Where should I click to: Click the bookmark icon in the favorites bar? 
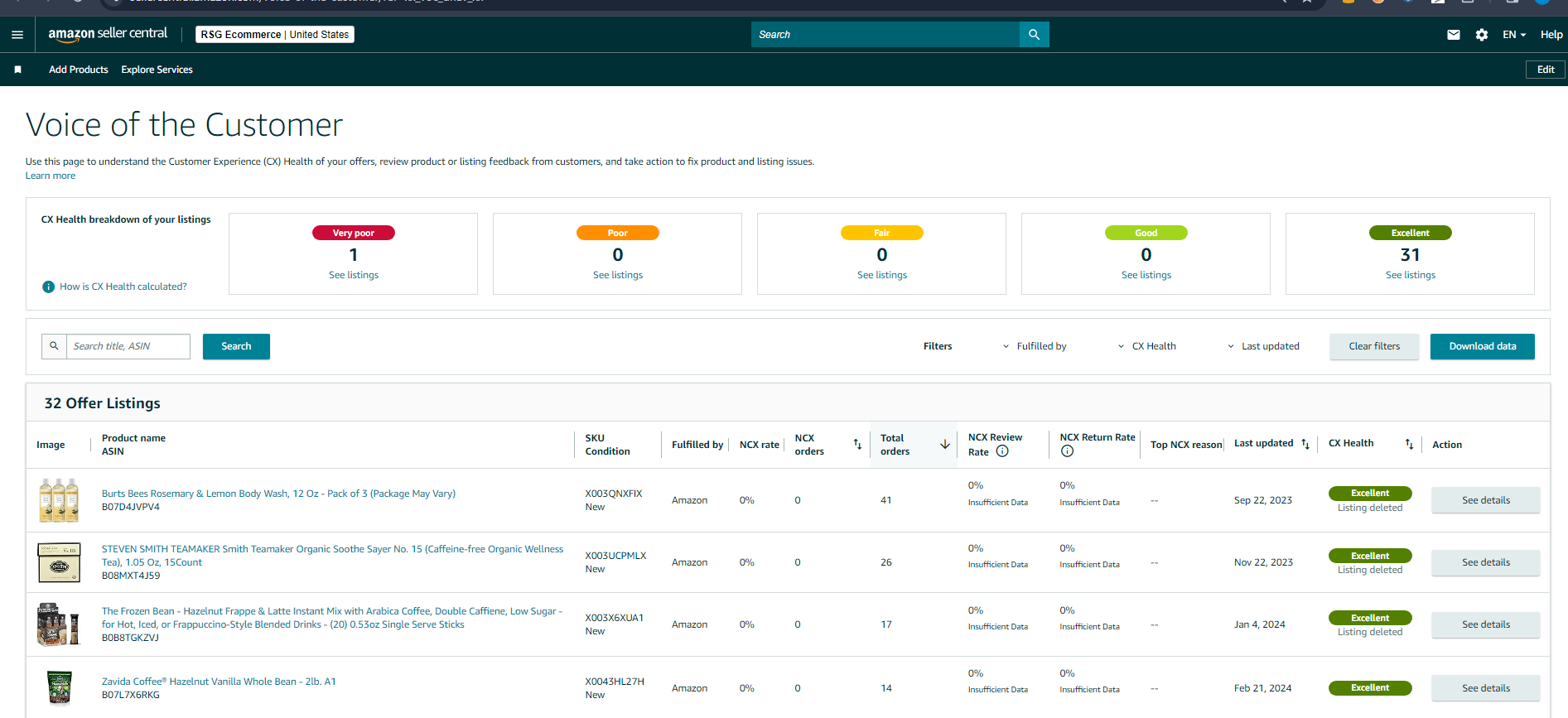(17, 70)
